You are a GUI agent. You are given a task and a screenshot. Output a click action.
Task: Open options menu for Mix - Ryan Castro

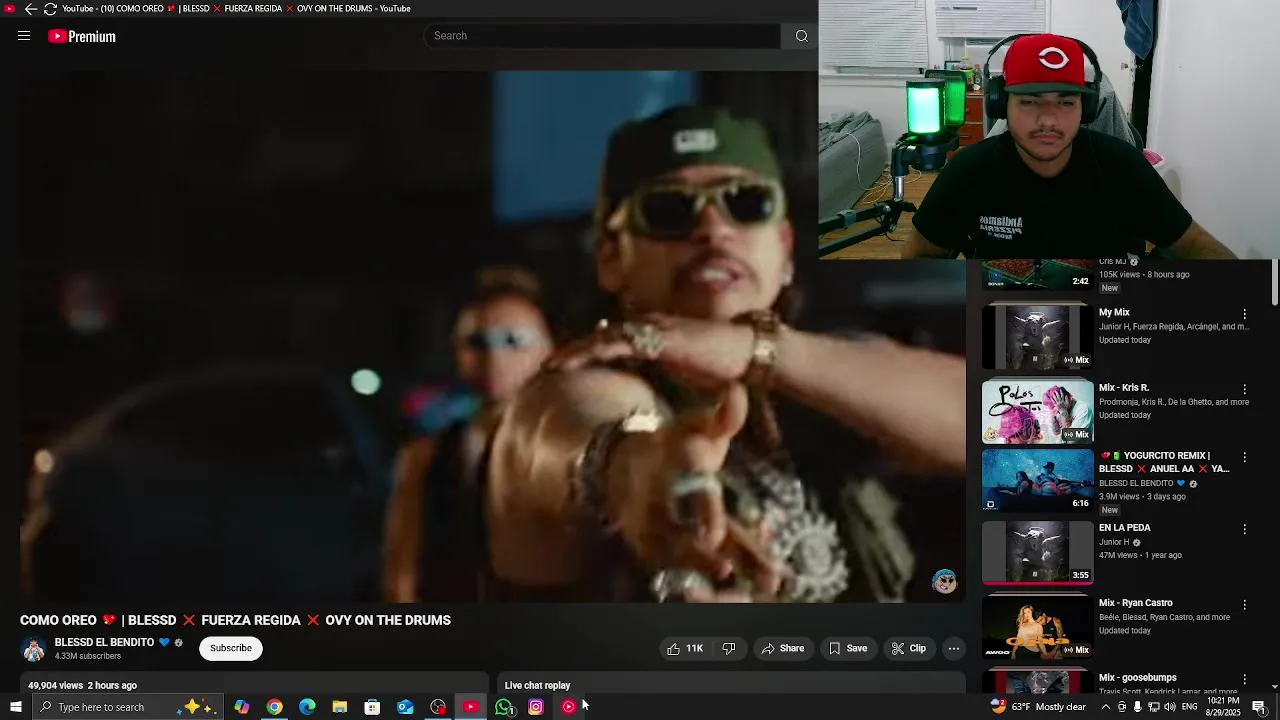tap(1245, 605)
